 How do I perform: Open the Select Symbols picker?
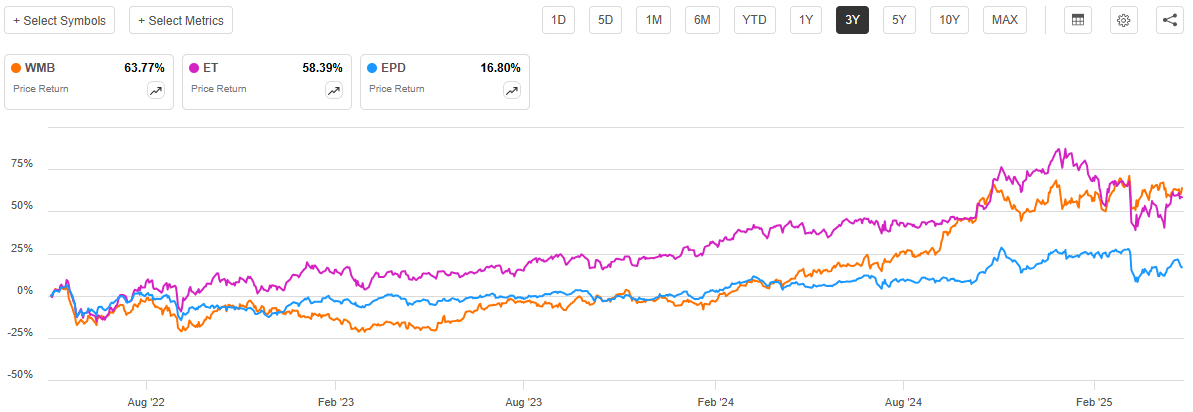tap(59, 20)
